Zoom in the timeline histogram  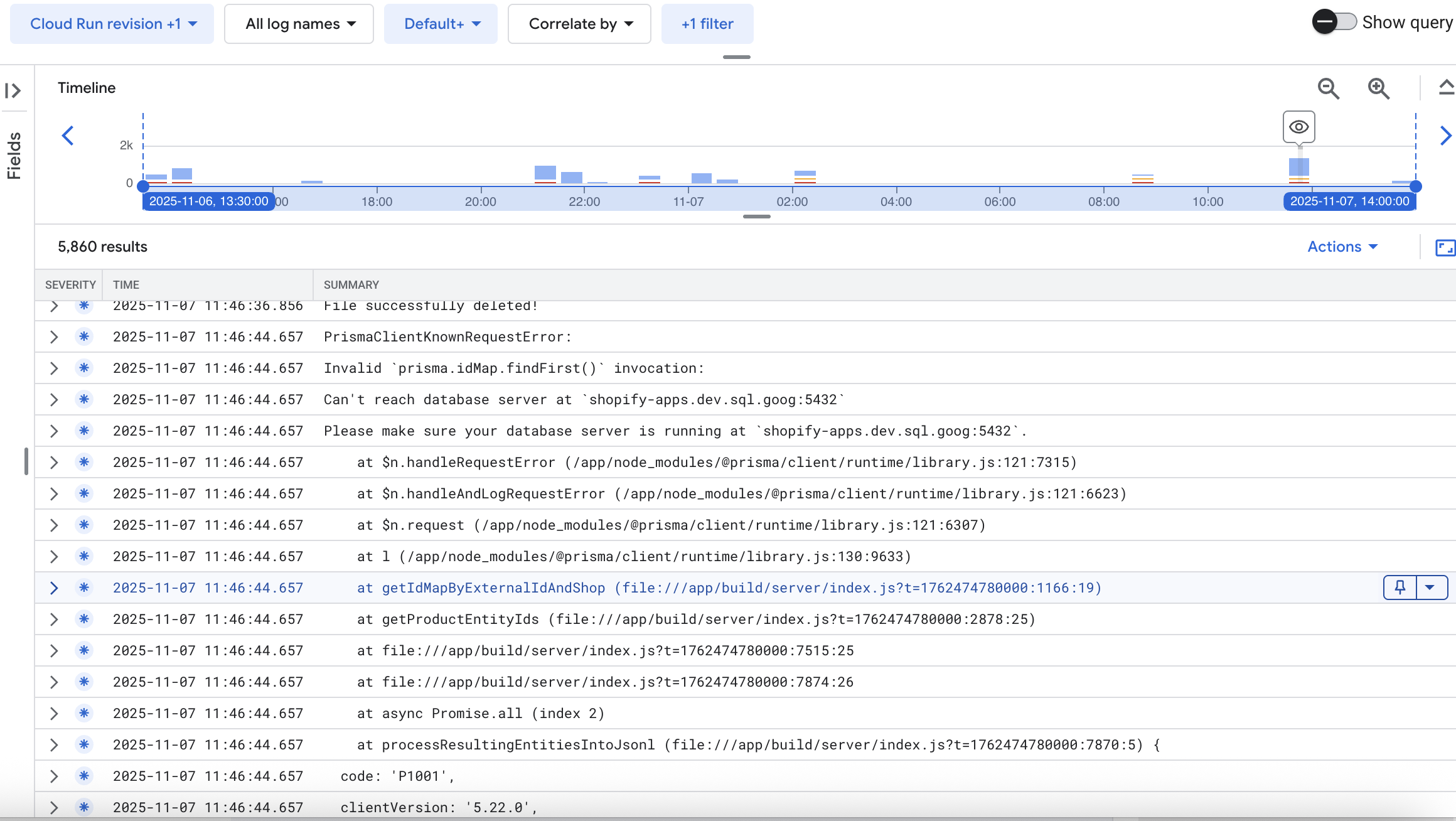(1378, 89)
